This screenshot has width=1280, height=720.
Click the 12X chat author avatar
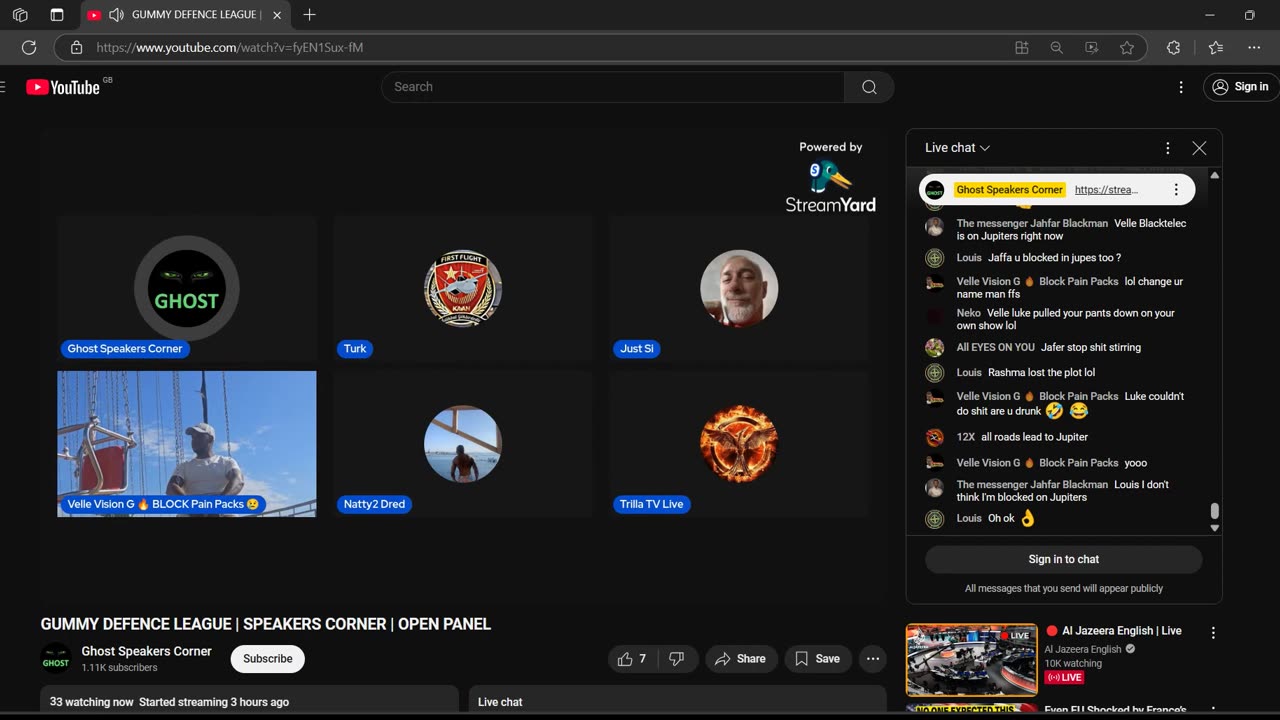click(x=934, y=437)
